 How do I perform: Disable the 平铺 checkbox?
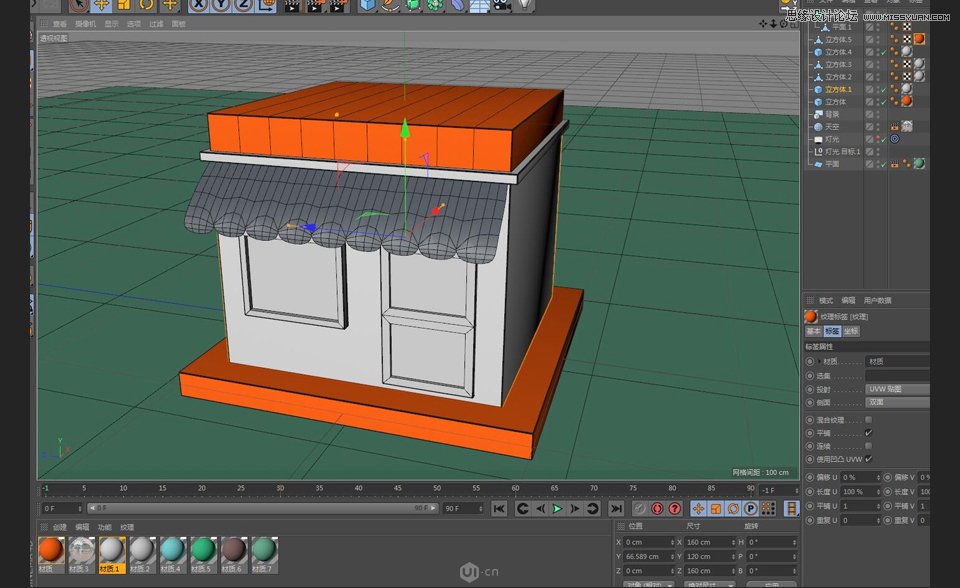[x=869, y=433]
